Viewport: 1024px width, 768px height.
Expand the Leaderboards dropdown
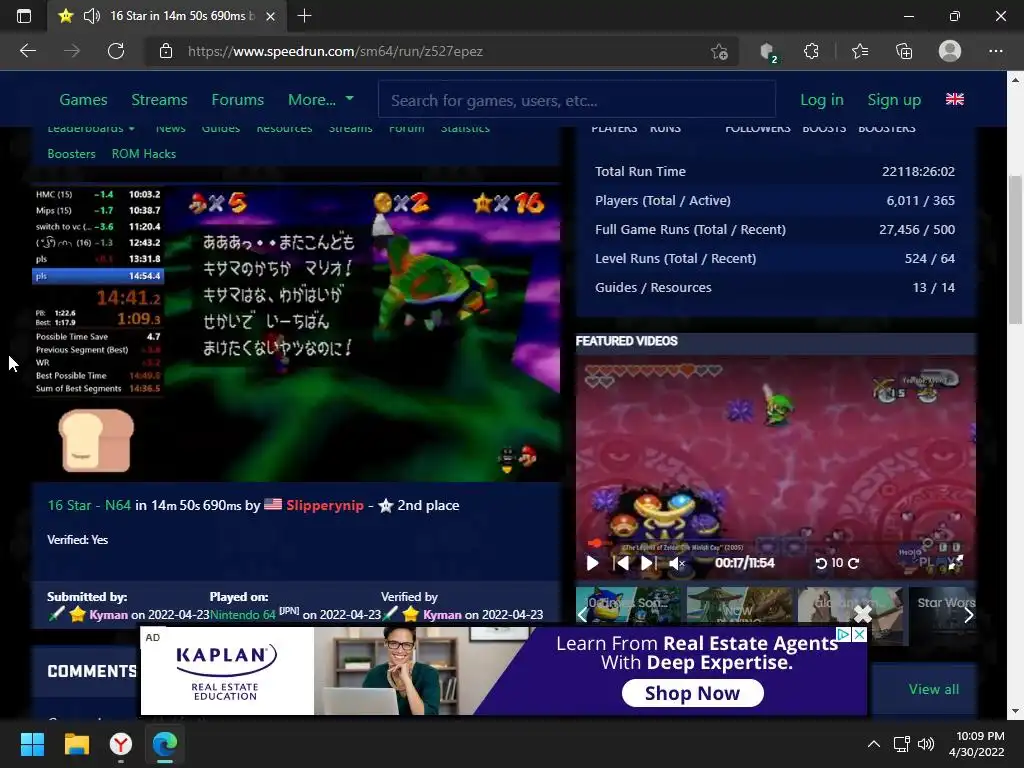click(91, 128)
